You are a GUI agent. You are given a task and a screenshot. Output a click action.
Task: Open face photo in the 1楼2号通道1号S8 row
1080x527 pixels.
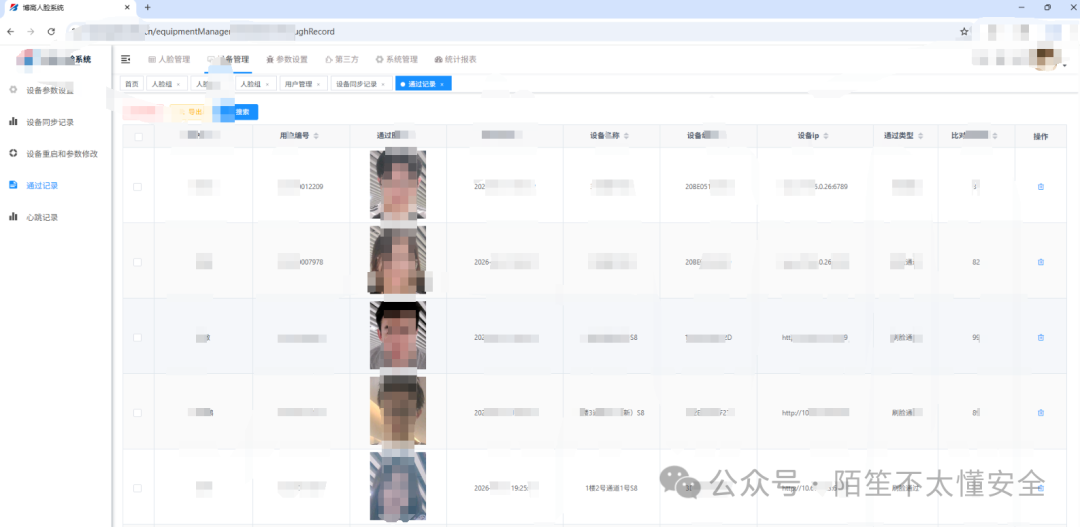tap(397, 486)
